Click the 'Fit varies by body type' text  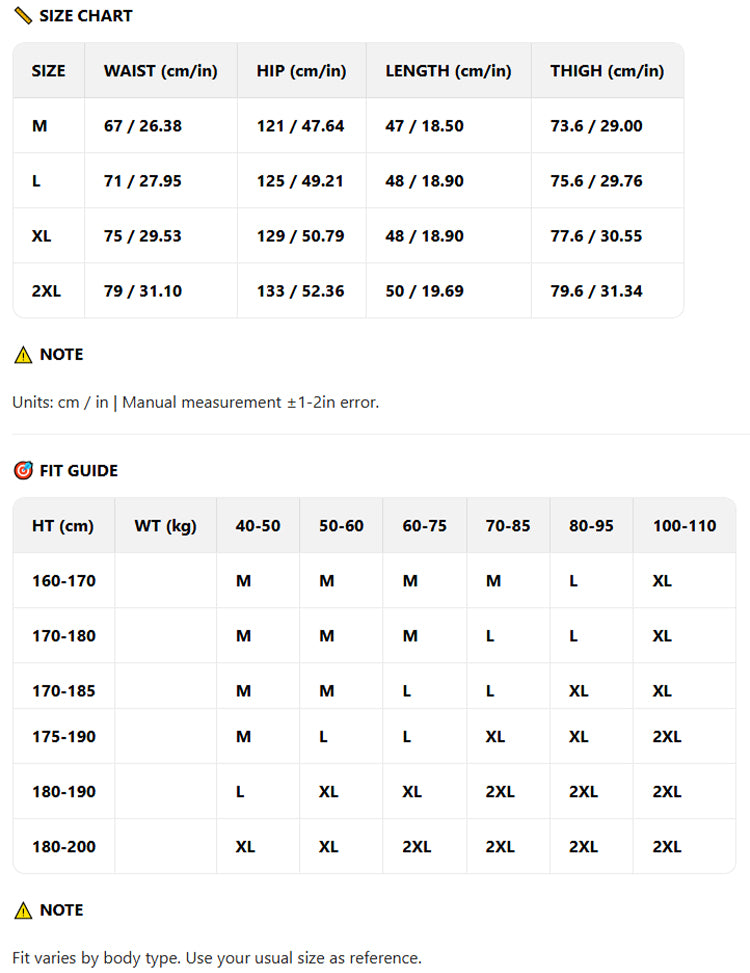pos(217,957)
